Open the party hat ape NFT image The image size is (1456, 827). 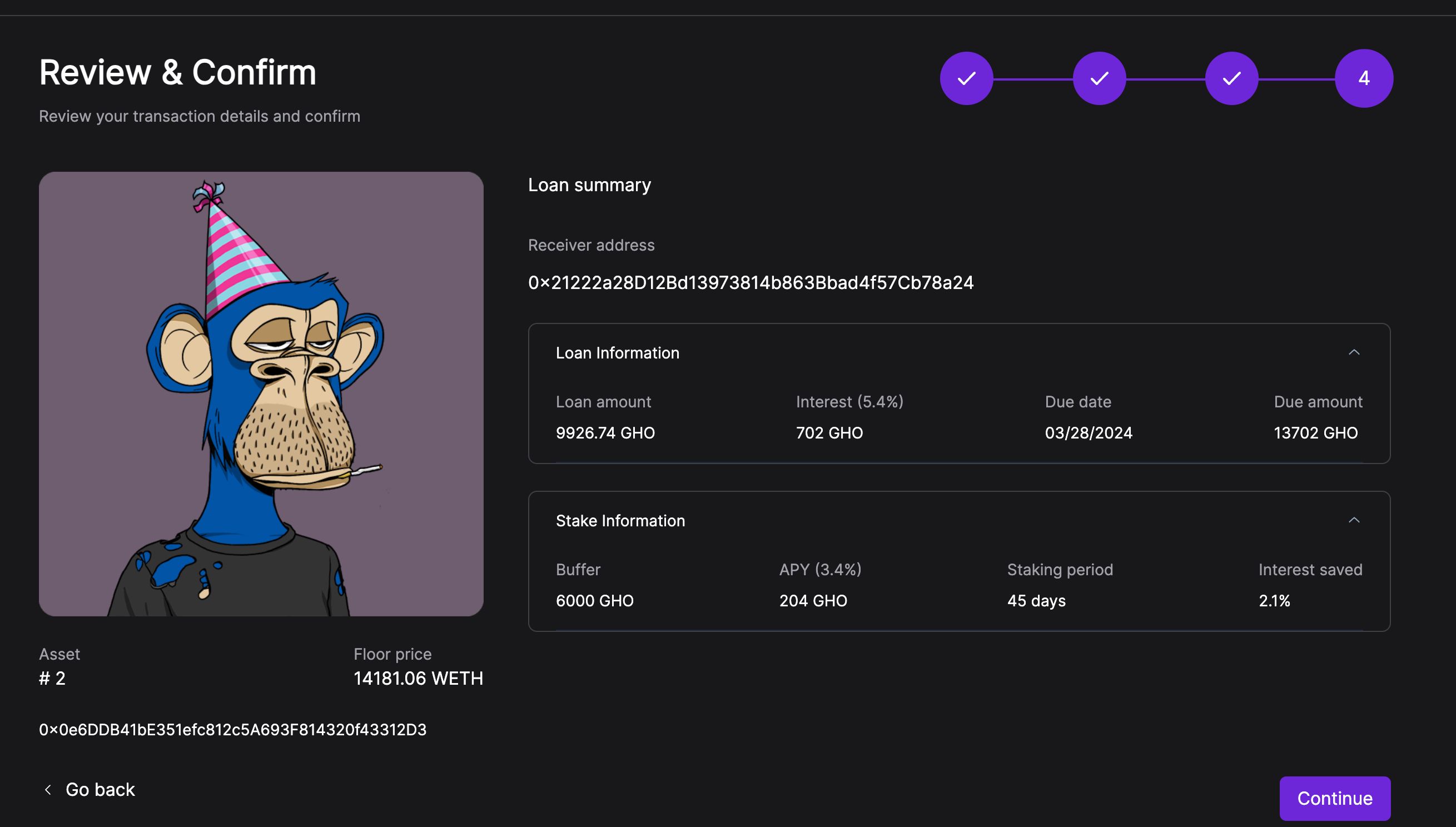tap(261, 393)
